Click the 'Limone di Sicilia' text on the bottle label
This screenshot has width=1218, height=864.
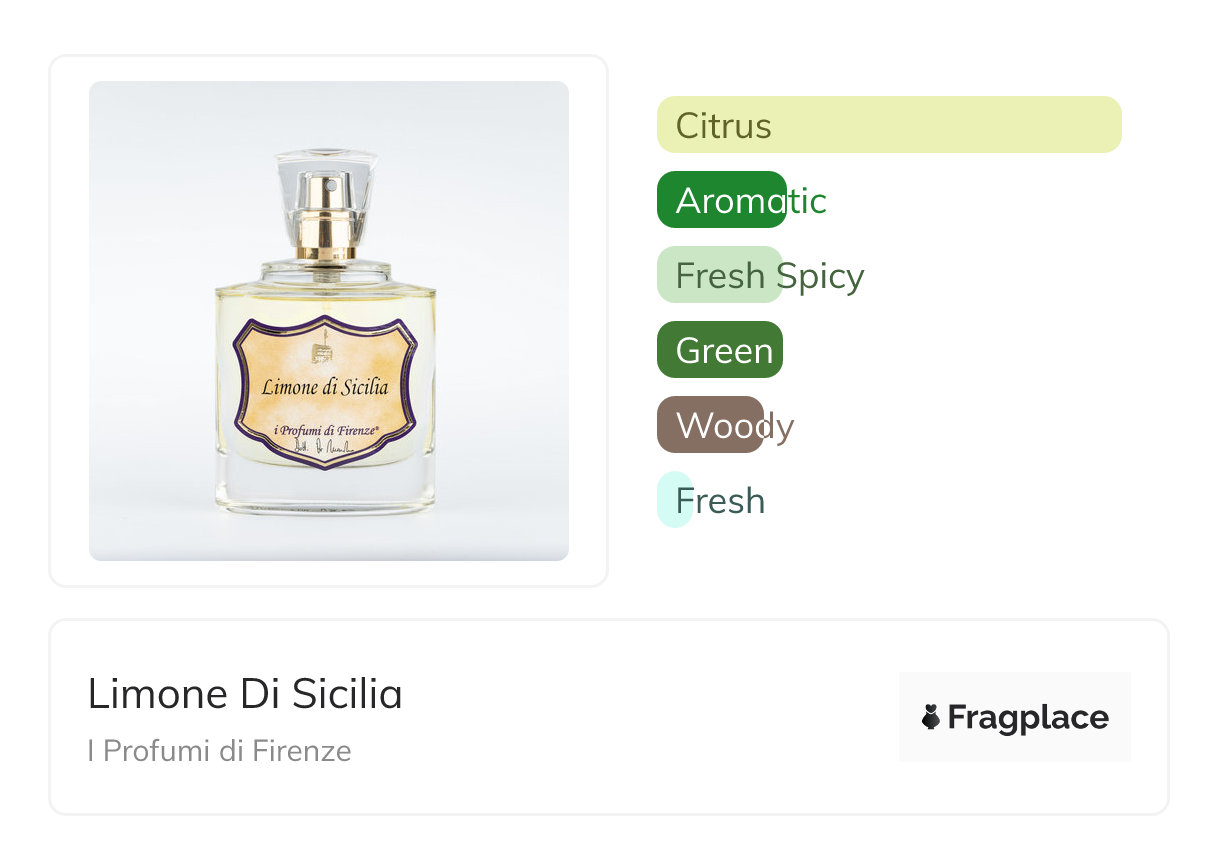(x=325, y=387)
